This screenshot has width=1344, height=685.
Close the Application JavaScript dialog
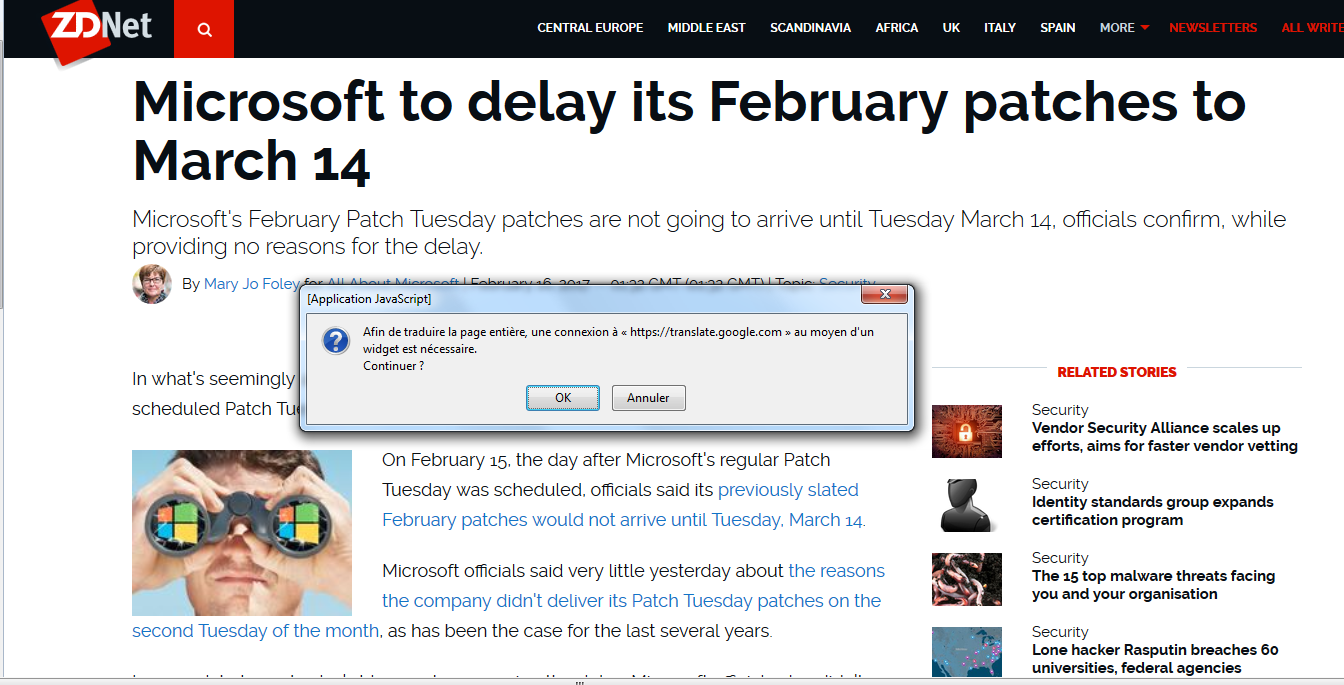884,294
